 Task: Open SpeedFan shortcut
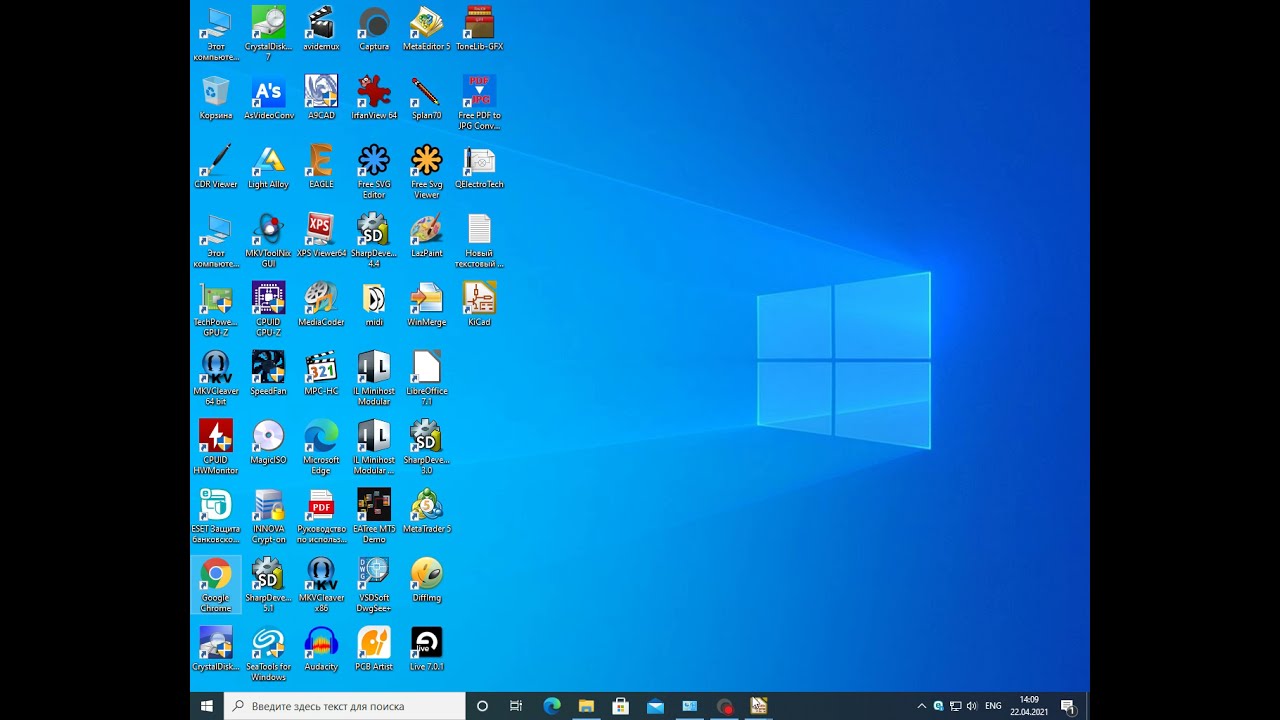[269, 374]
